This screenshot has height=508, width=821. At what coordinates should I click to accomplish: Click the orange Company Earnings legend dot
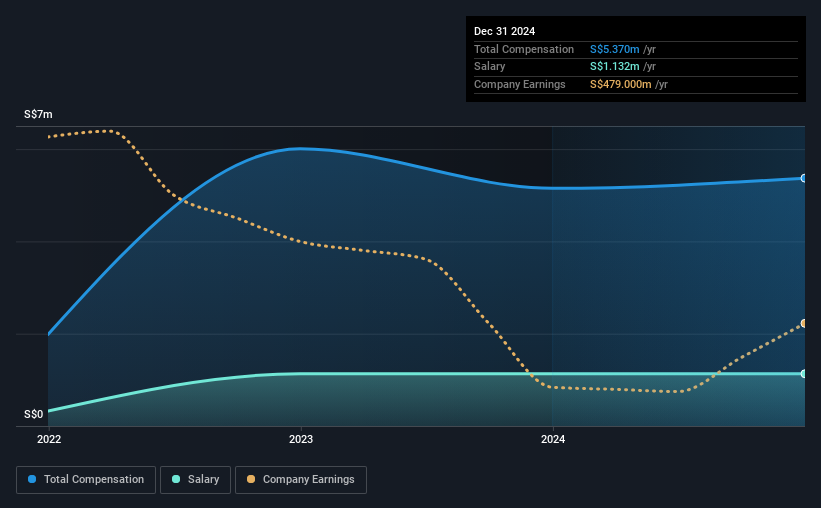pyautogui.click(x=251, y=479)
